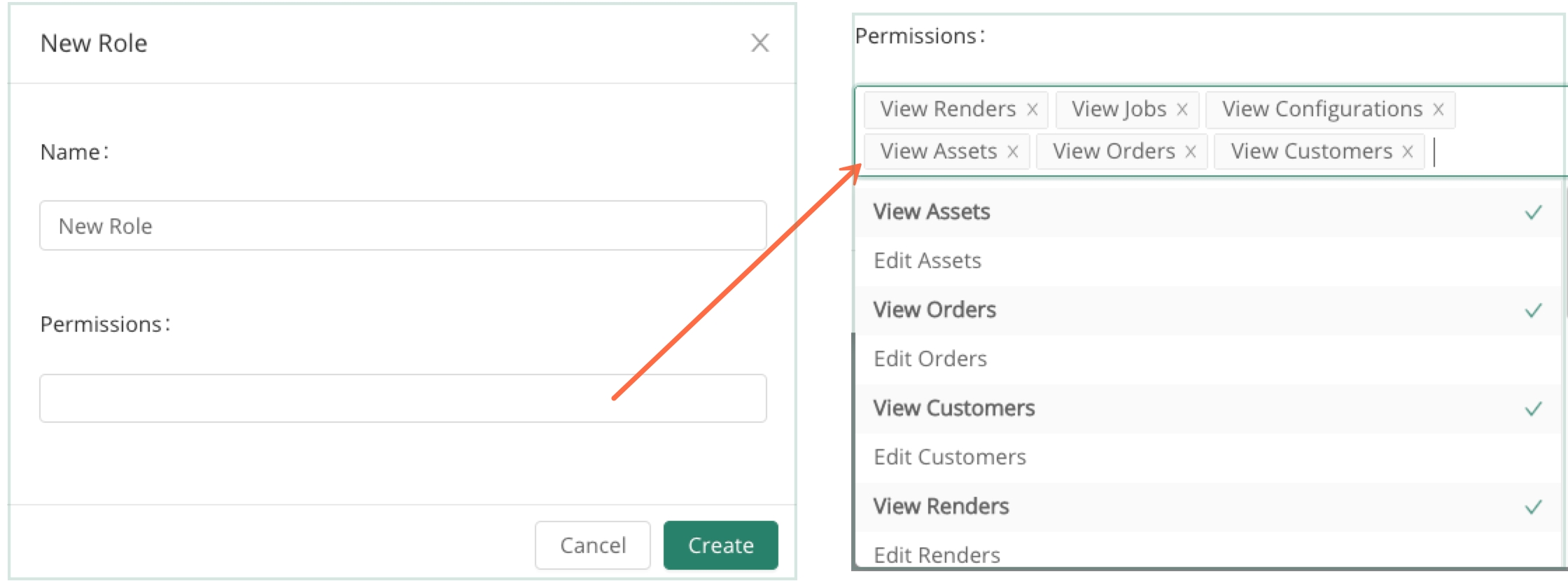Viewport: 1568px width, 581px height.
Task: Open the empty Permissions dropdown field
Action: click(402, 398)
